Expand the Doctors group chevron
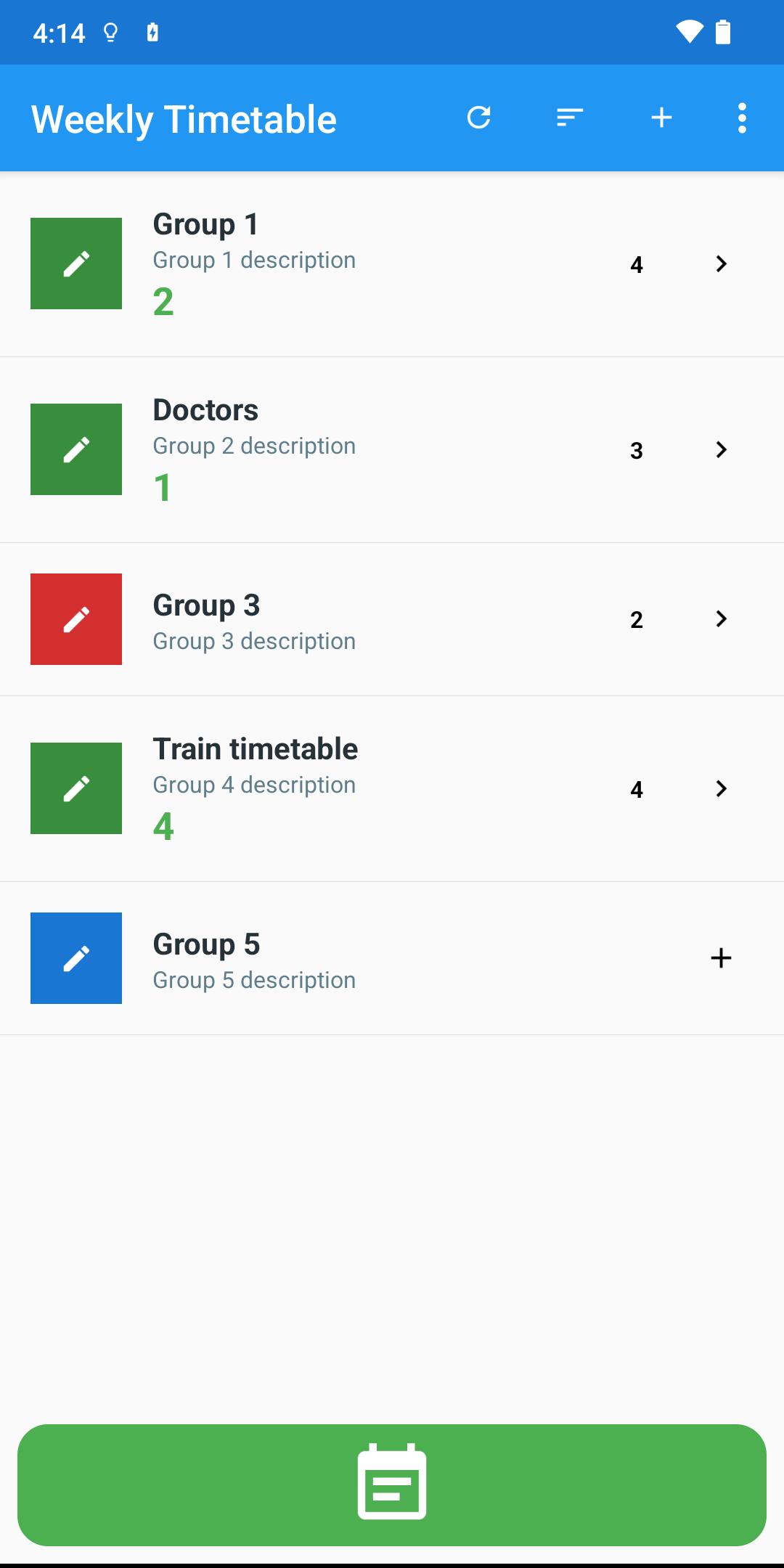This screenshot has width=784, height=1568. pos(721,449)
